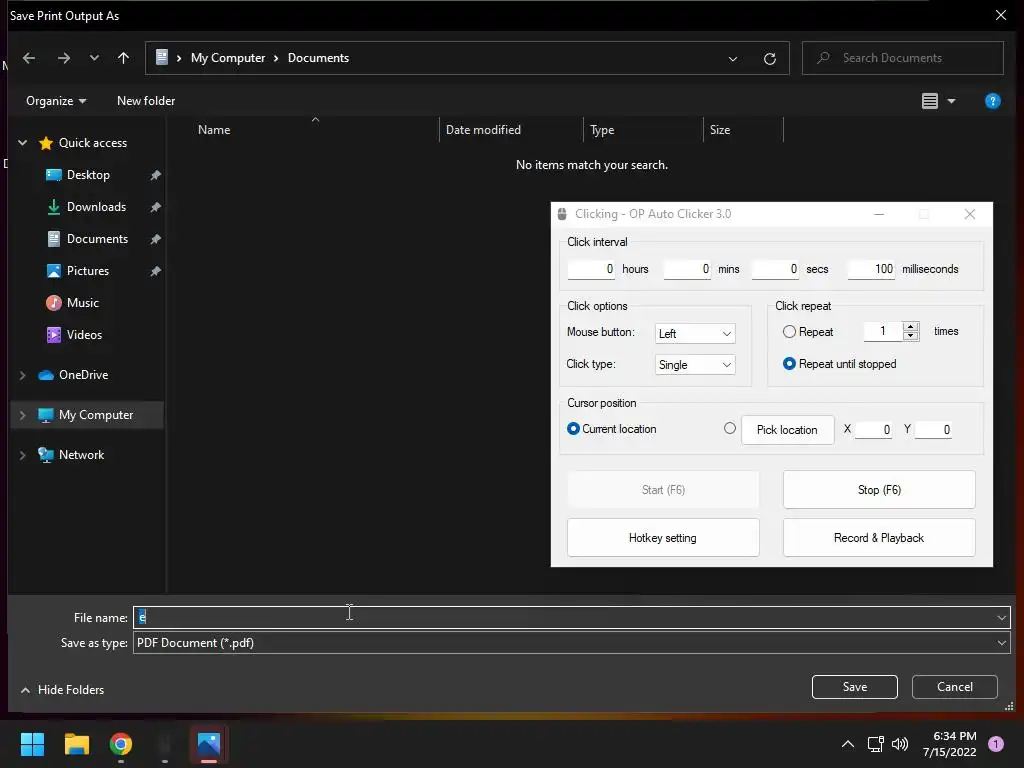Expand the address bar history dropdown
This screenshot has width=1024, height=768.
tap(733, 59)
